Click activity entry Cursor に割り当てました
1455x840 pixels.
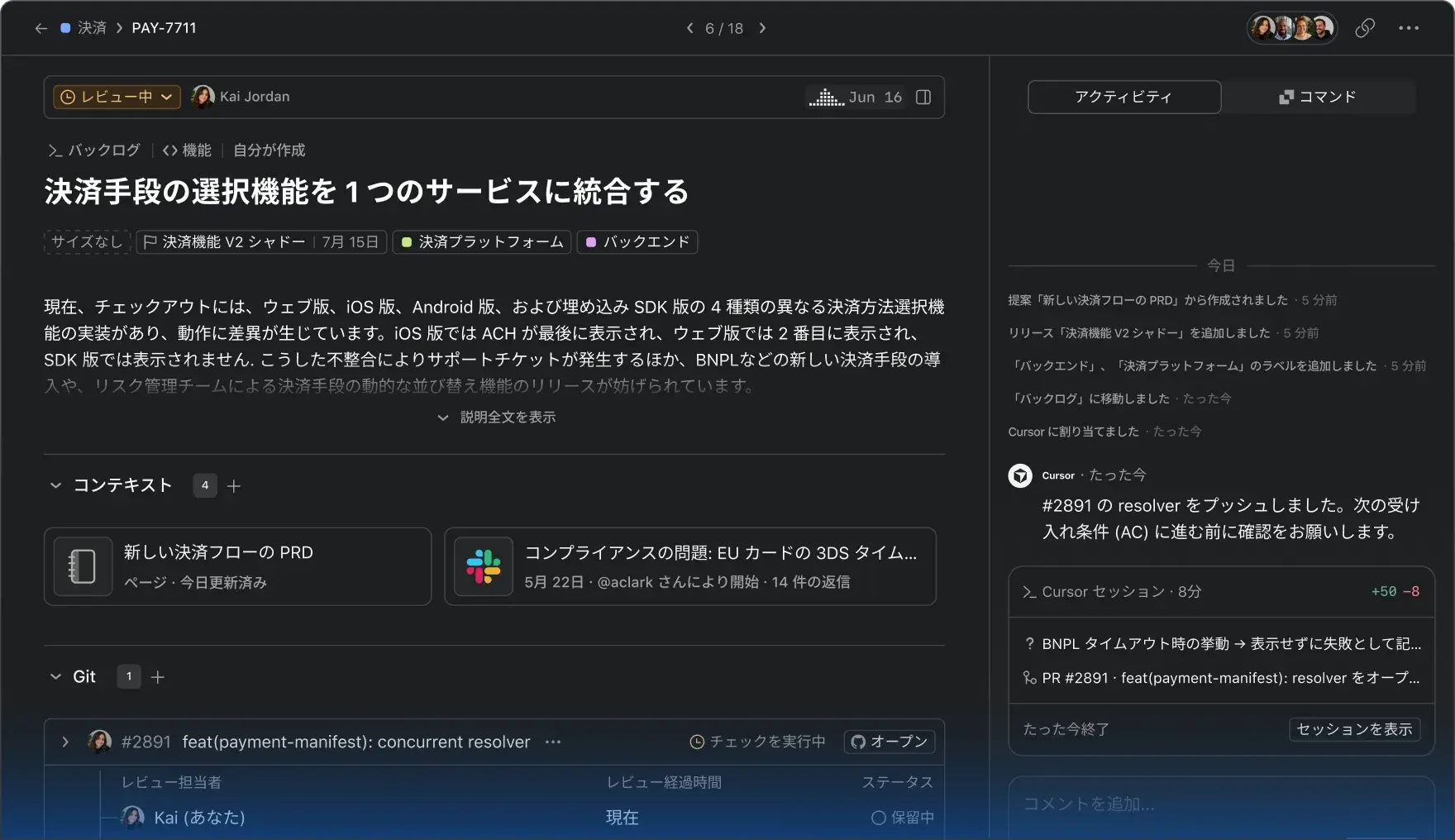point(1105,432)
